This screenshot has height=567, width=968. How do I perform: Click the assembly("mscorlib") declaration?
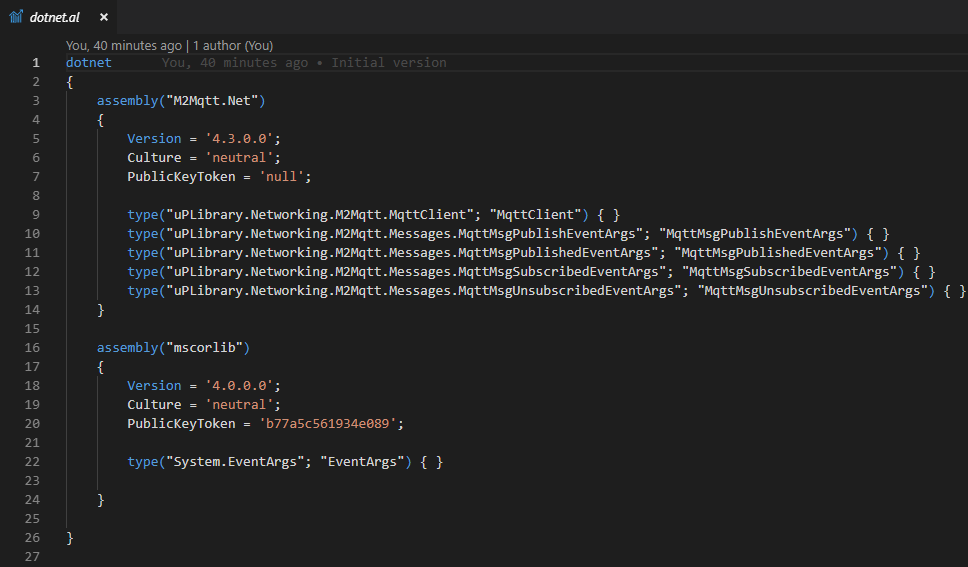pos(173,348)
